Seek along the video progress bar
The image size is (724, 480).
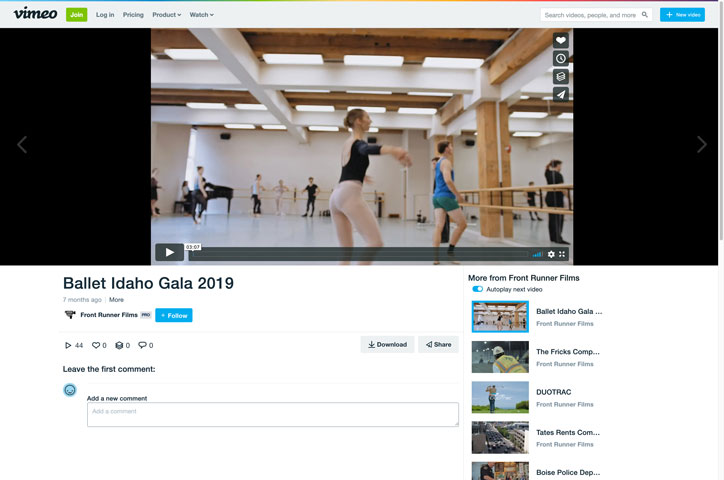pyautogui.click(x=358, y=254)
